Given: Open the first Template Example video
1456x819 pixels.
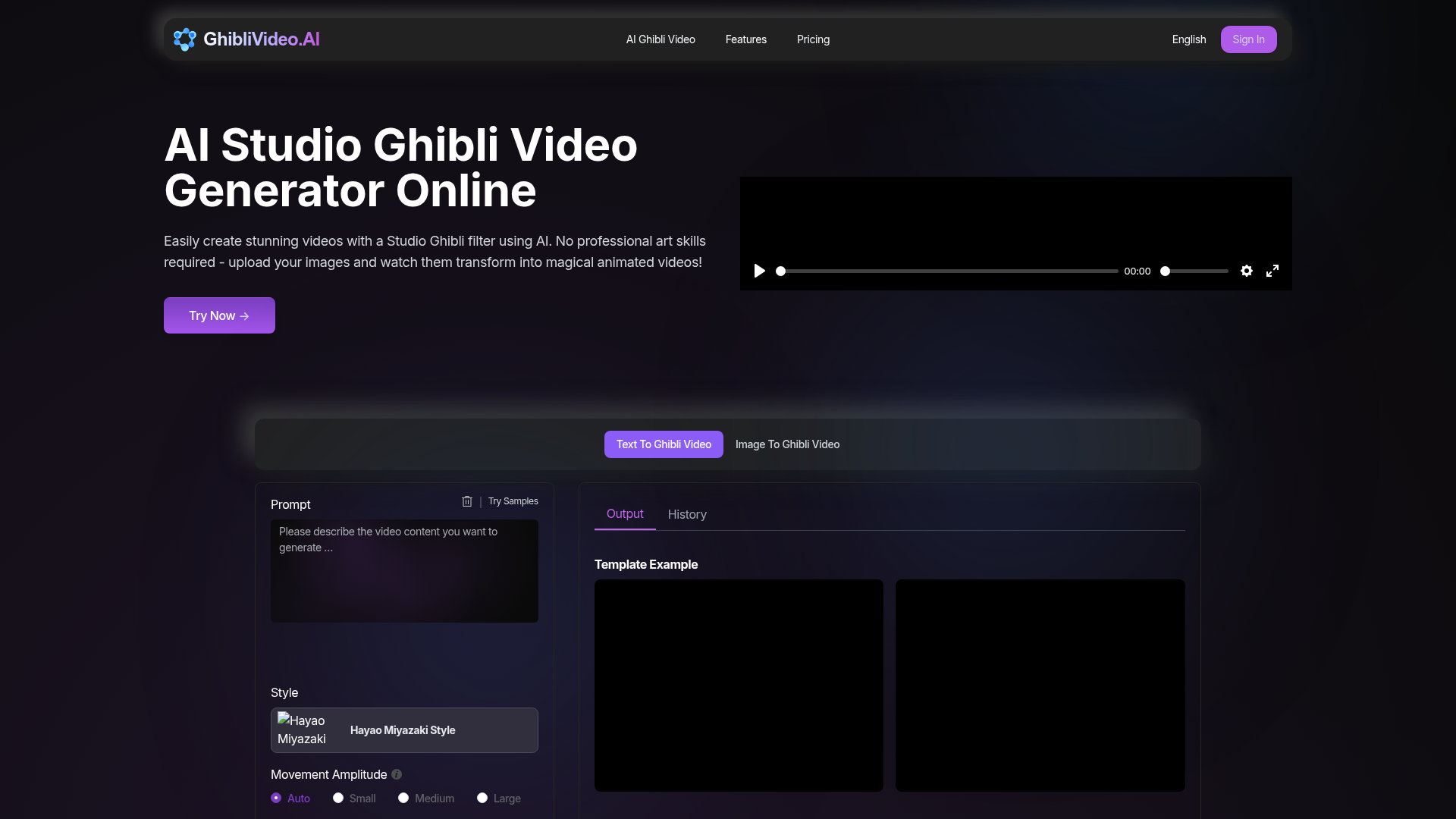Looking at the screenshot, I should pyautogui.click(x=739, y=686).
